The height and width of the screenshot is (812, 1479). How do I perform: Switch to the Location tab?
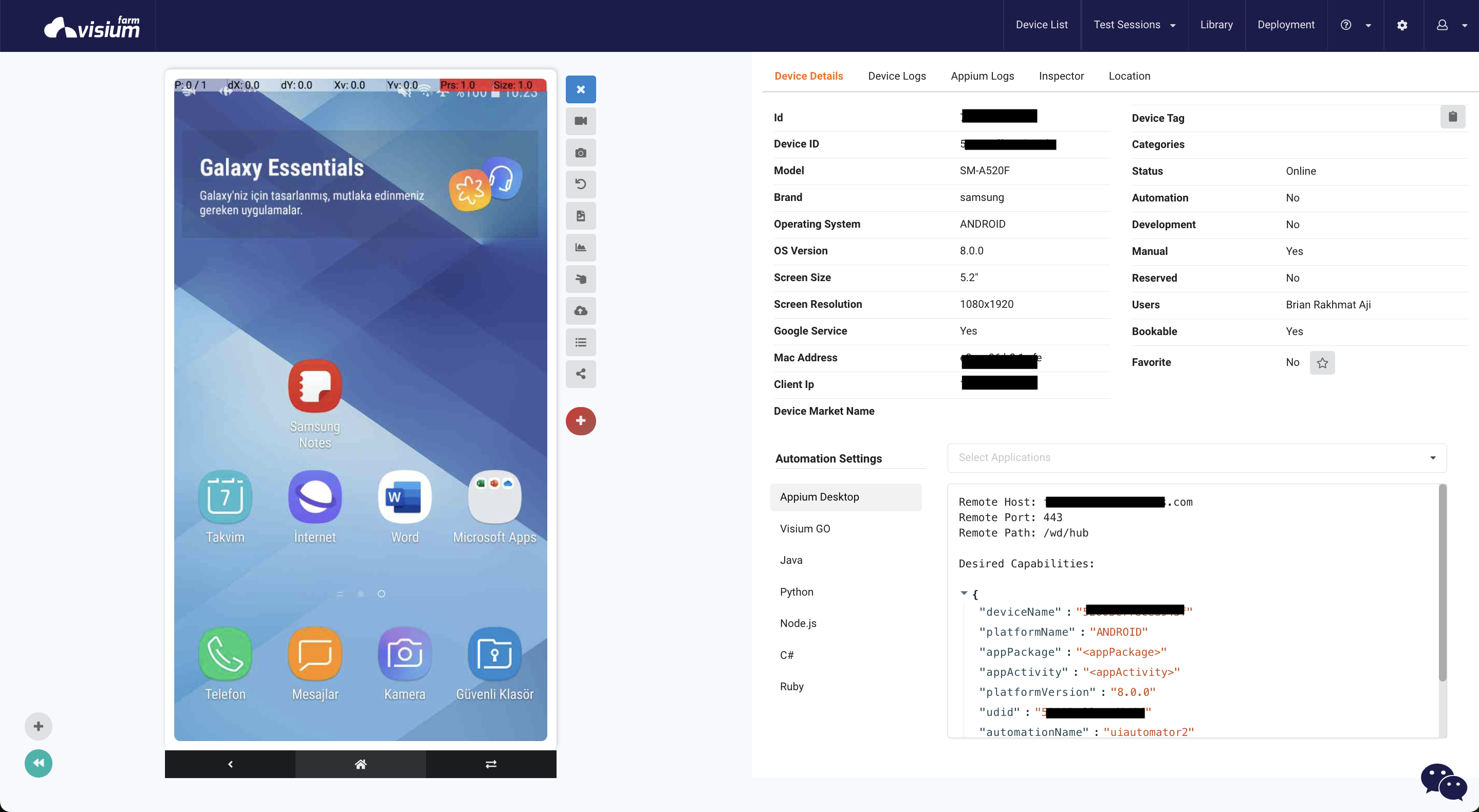pos(1129,76)
